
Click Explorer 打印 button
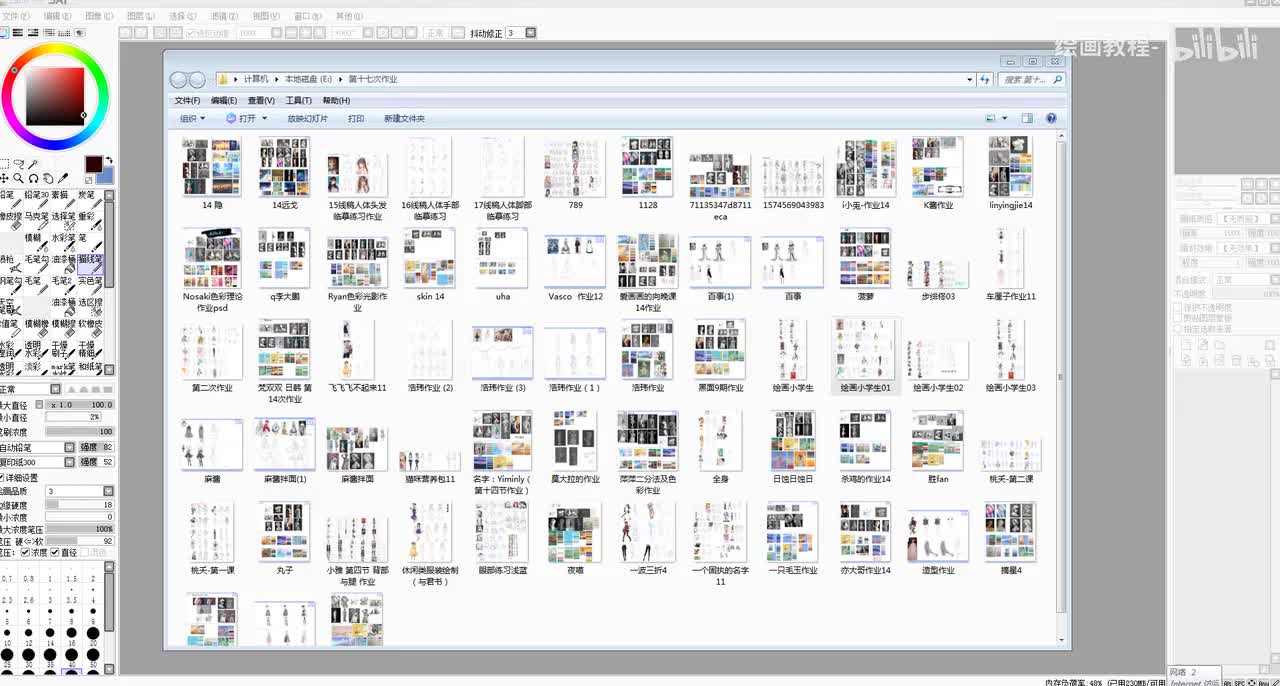click(x=356, y=118)
